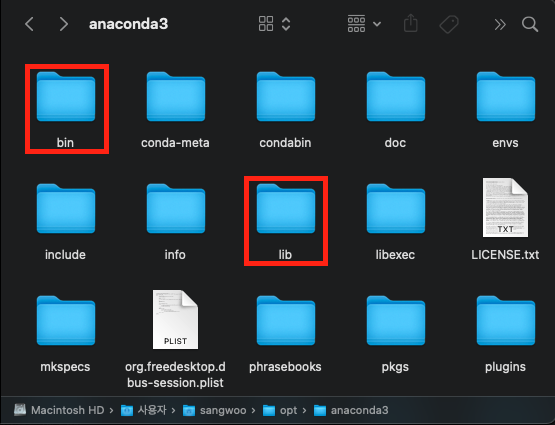The width and height of the screenshot is (555, 425).
Task: Select the dbus-session PLIST file icon
Action: [x=176, y=320]
